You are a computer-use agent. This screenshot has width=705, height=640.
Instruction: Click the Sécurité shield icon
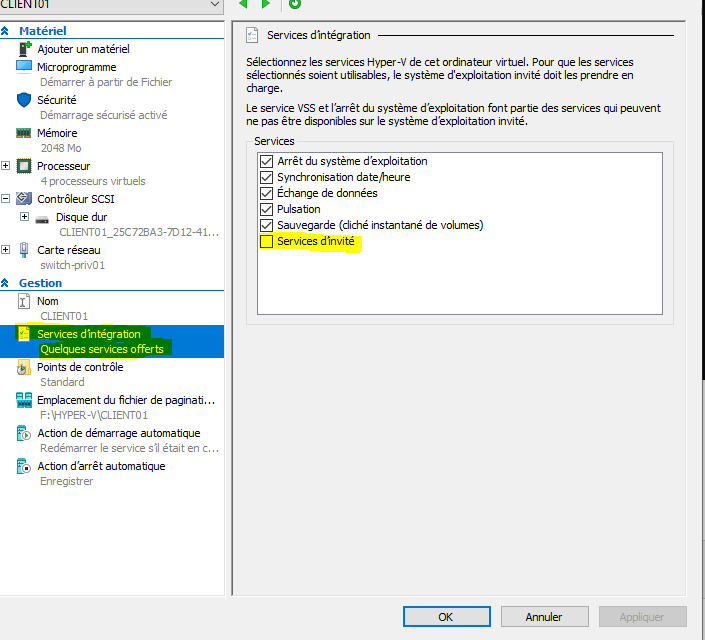click(x=24, y=100)
